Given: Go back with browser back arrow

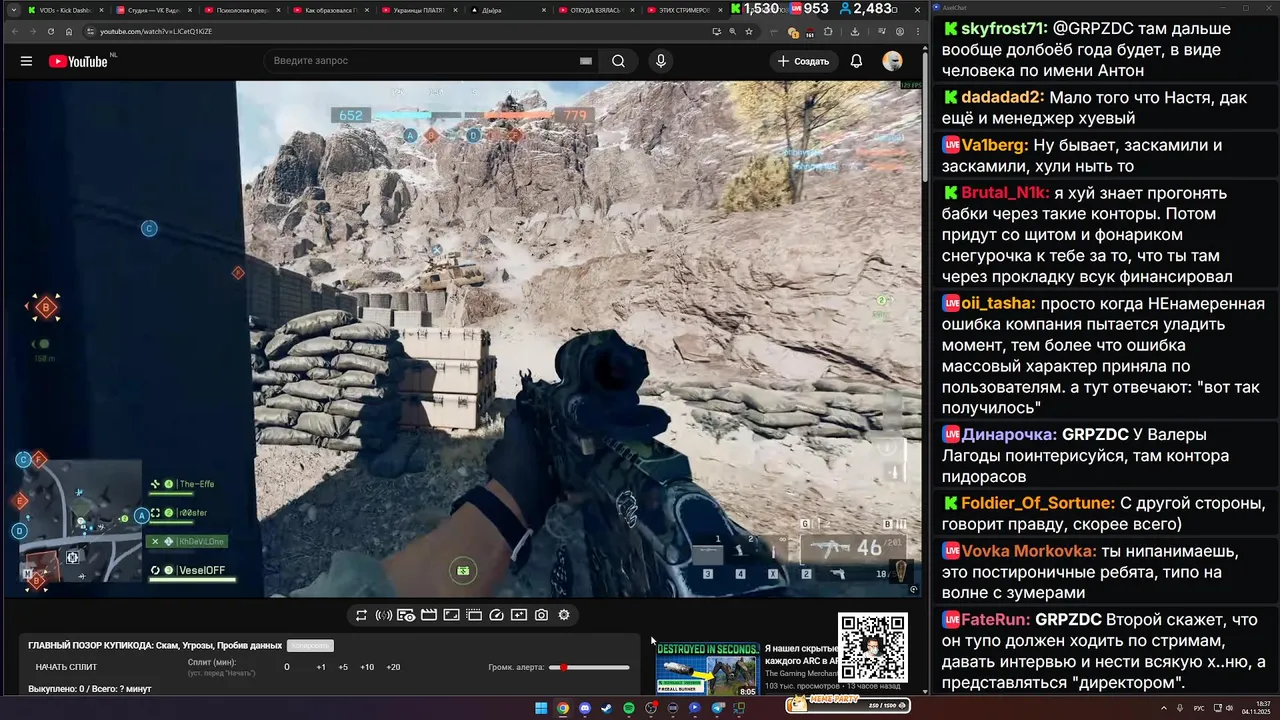Looking at the screenshot, I should coord(14,31).
